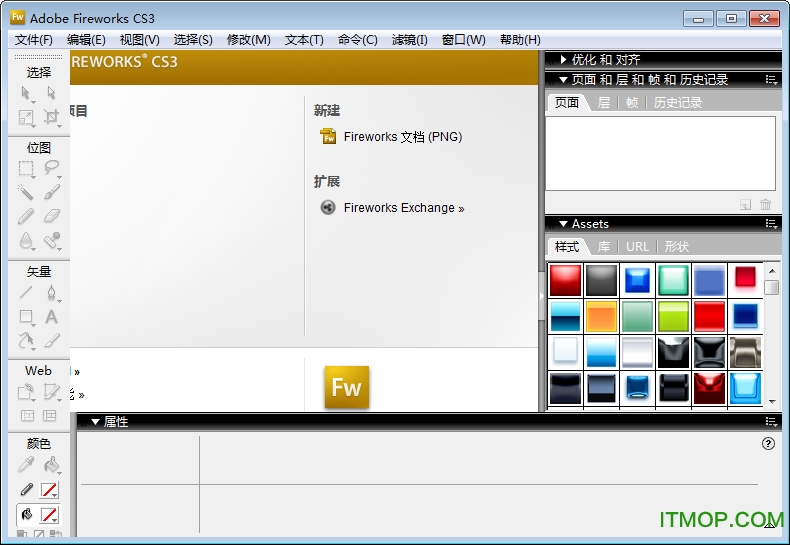Viewport: 790px width, 545px height.
Task: Collapse the Assets panel
Action: coord(563,224)
